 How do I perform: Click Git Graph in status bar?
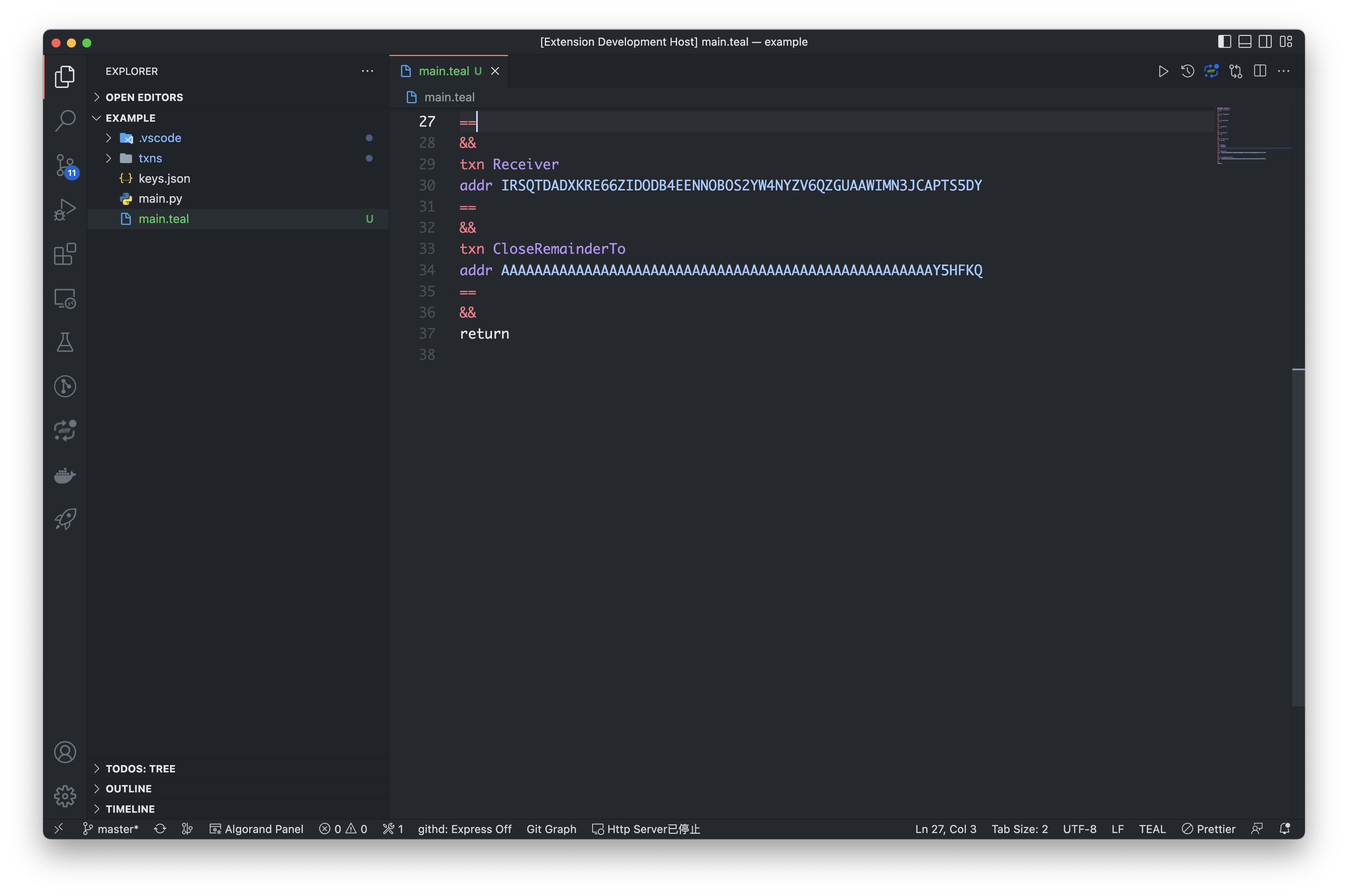pos(551,829)
